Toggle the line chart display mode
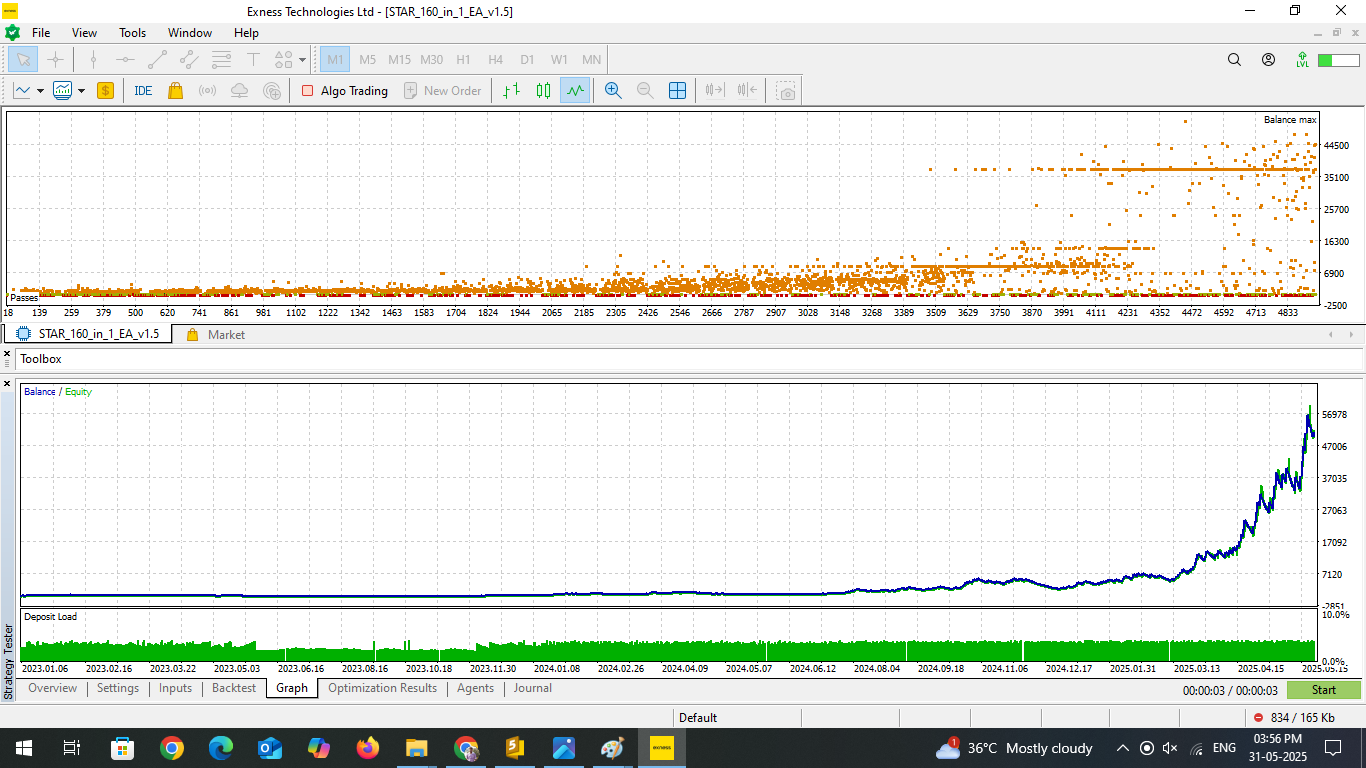The height and width of the screenshot is (768, 1366). click(x=574, y=91)
